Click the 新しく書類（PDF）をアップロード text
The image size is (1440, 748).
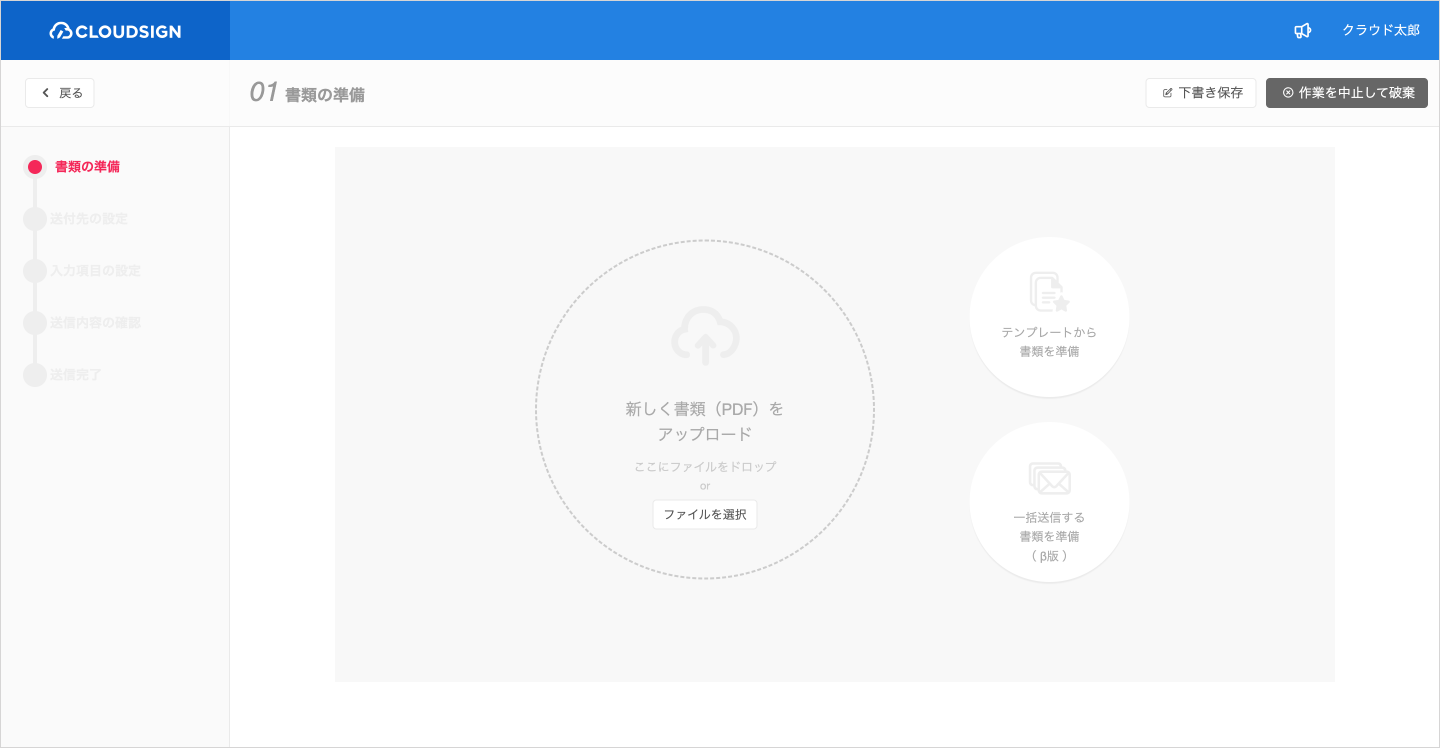pos(705,421)
